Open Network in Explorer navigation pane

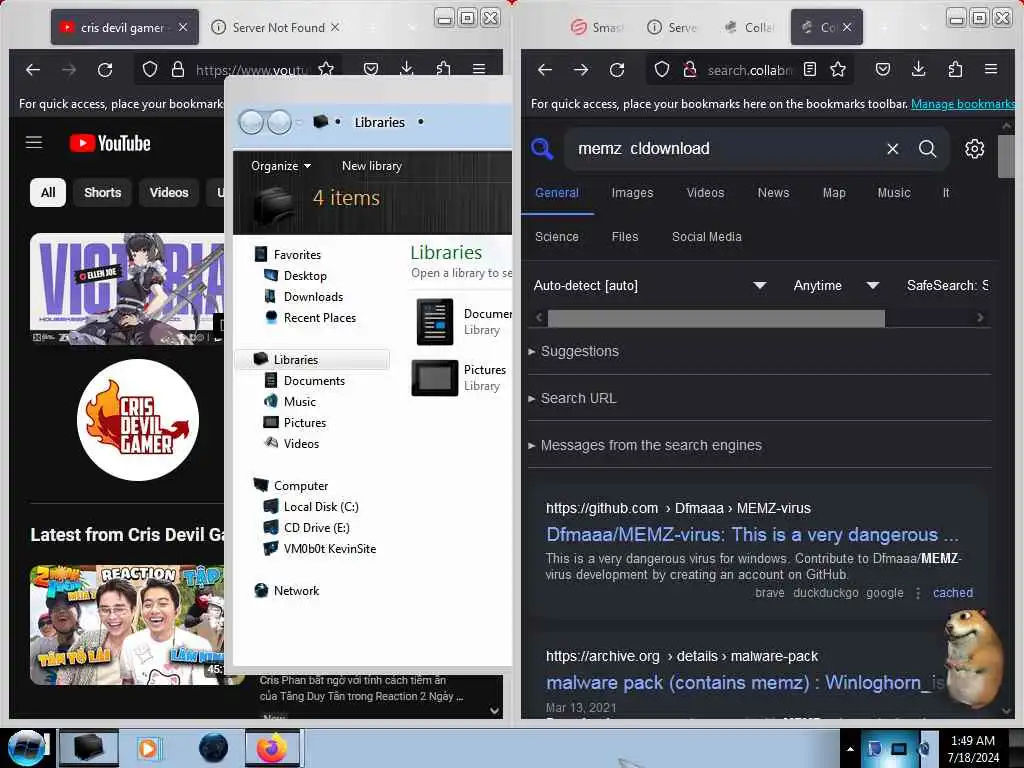296,591
